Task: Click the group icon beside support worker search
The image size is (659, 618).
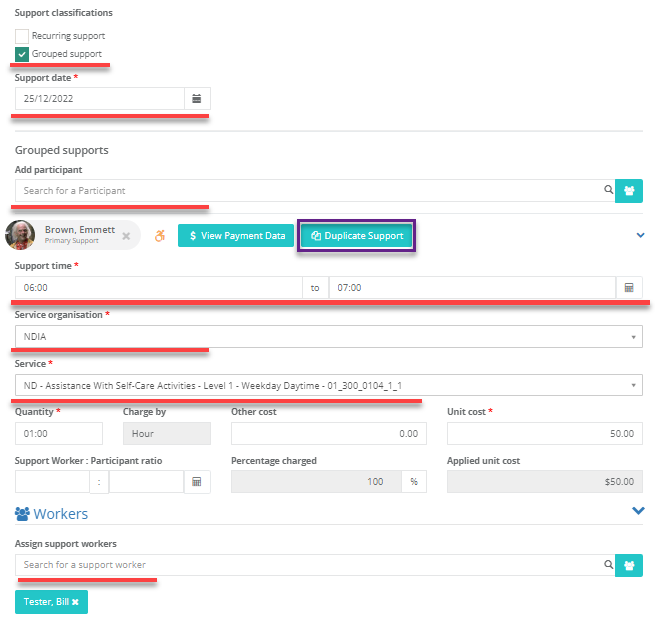Action: (x=629, y=565)
